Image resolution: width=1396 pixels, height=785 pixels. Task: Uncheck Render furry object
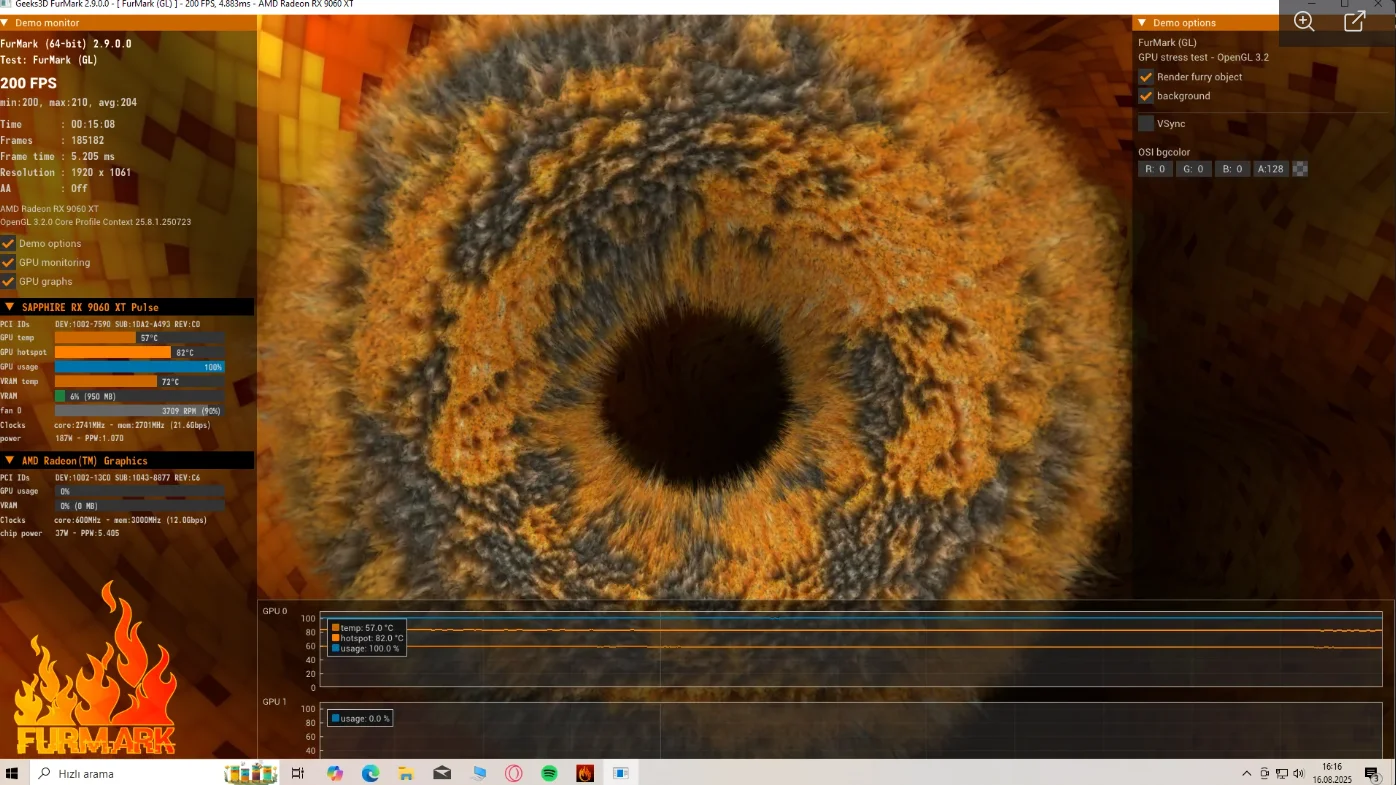pyautogui.click(x=1146, y=77)
